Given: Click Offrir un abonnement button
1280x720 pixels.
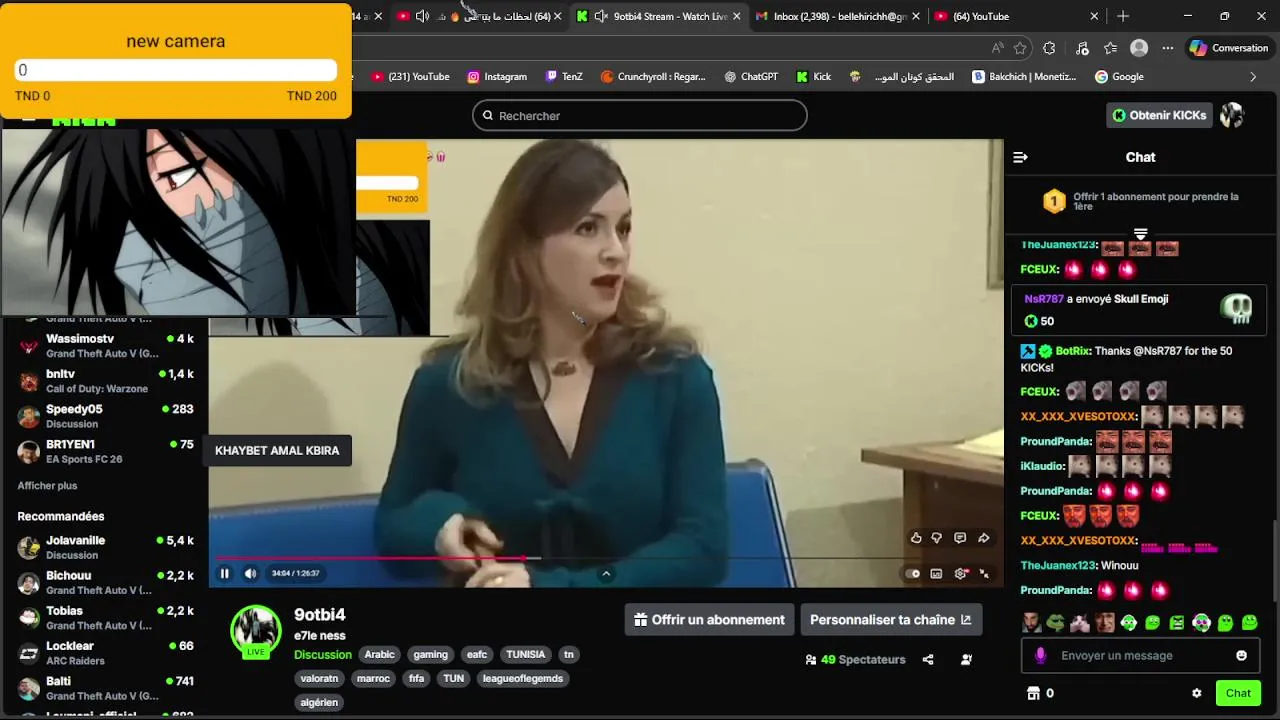Looking at the screenshot, I should 710,620.
